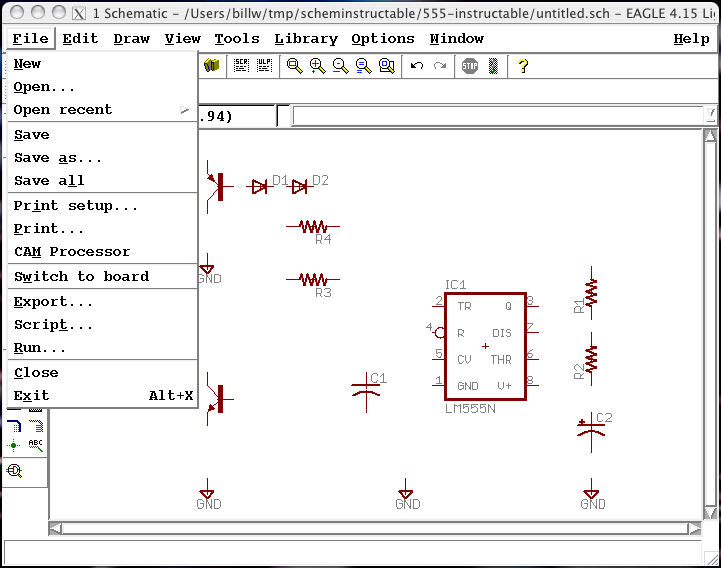Open the Edit menu
721x568 pixels.
point(80,39)
